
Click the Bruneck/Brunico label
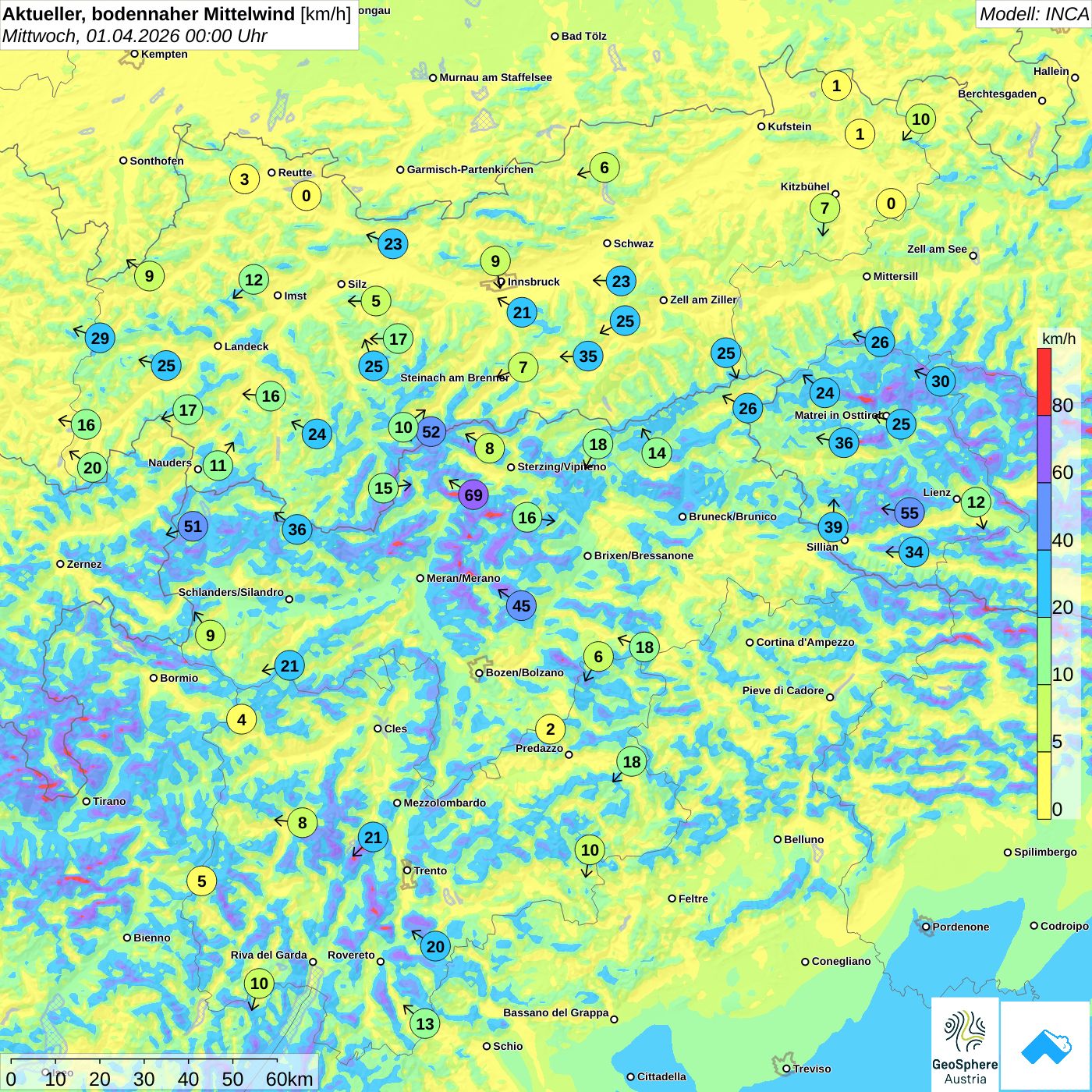click(732, 516)
